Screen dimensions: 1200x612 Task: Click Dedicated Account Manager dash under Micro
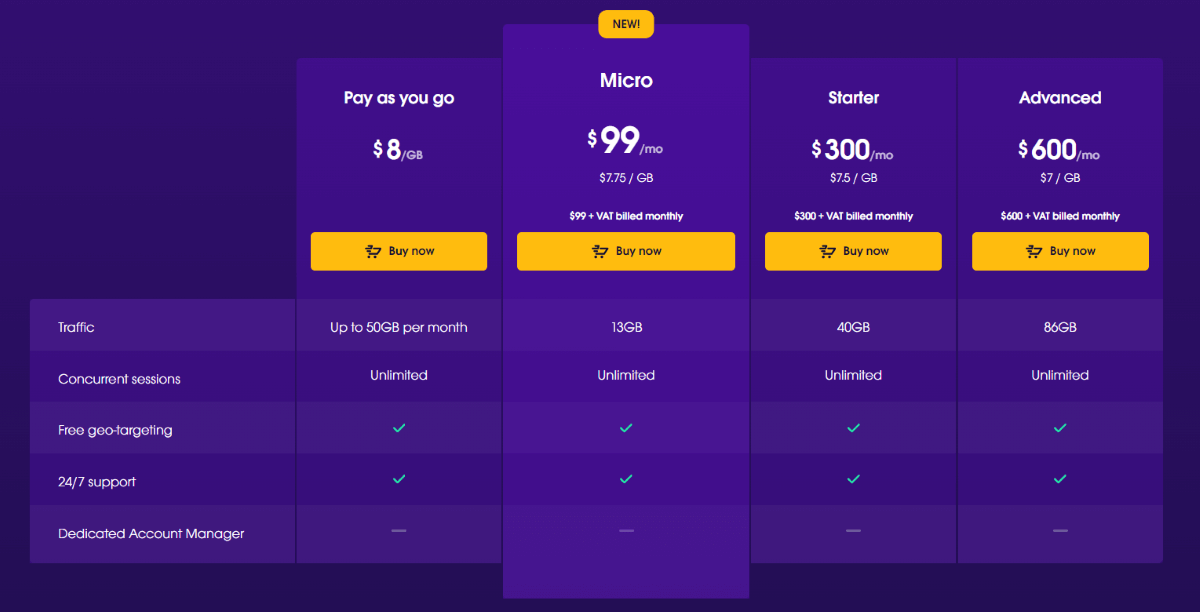(x=626, y=530)
